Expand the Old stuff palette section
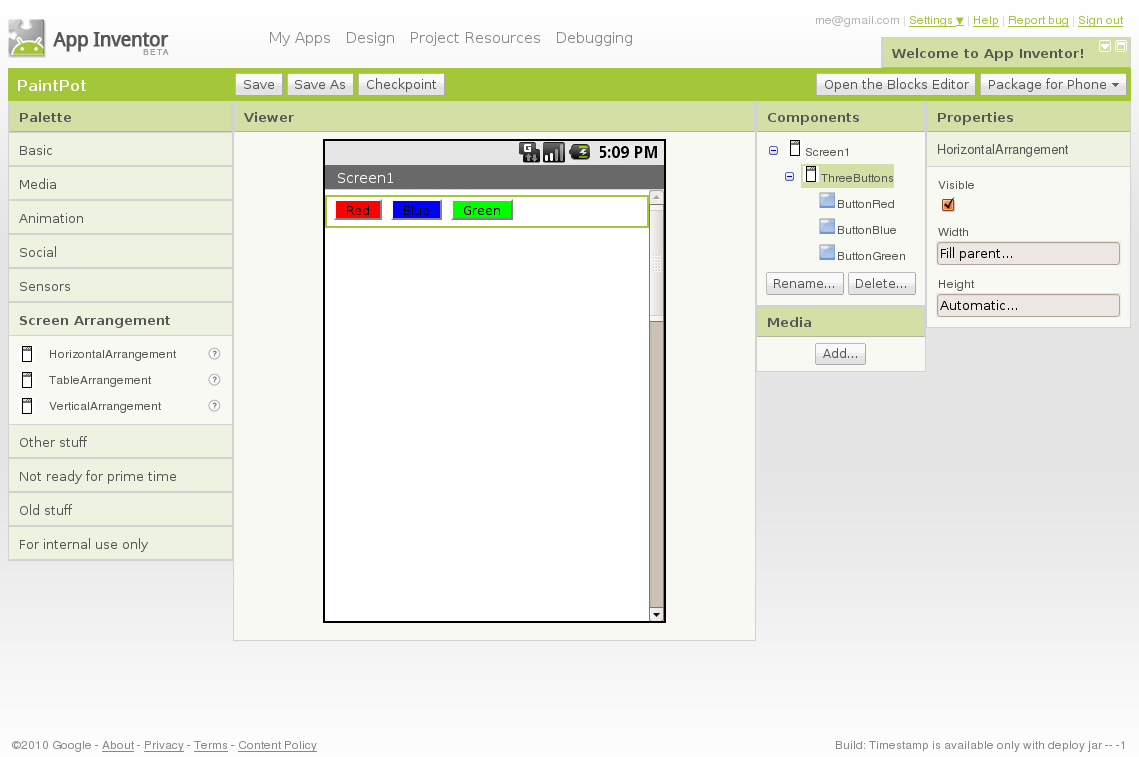The width and height of the screenshot is (1139, 757). (121, 511)
